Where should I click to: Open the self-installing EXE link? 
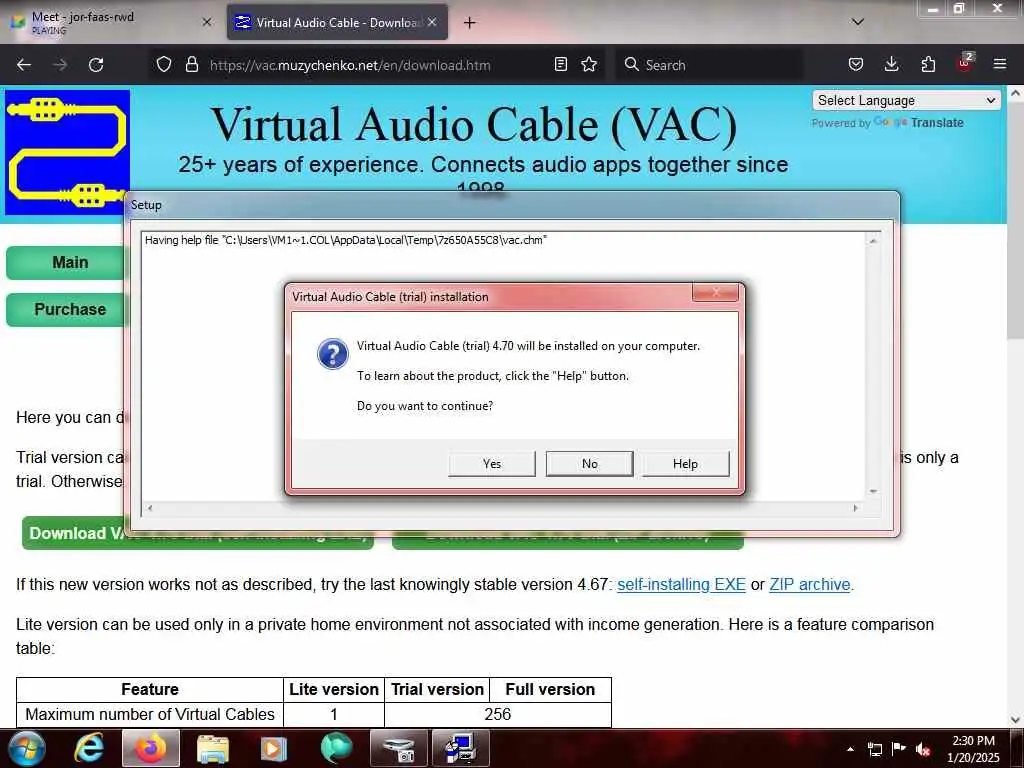pyautogui.click(x=681, y=584)
